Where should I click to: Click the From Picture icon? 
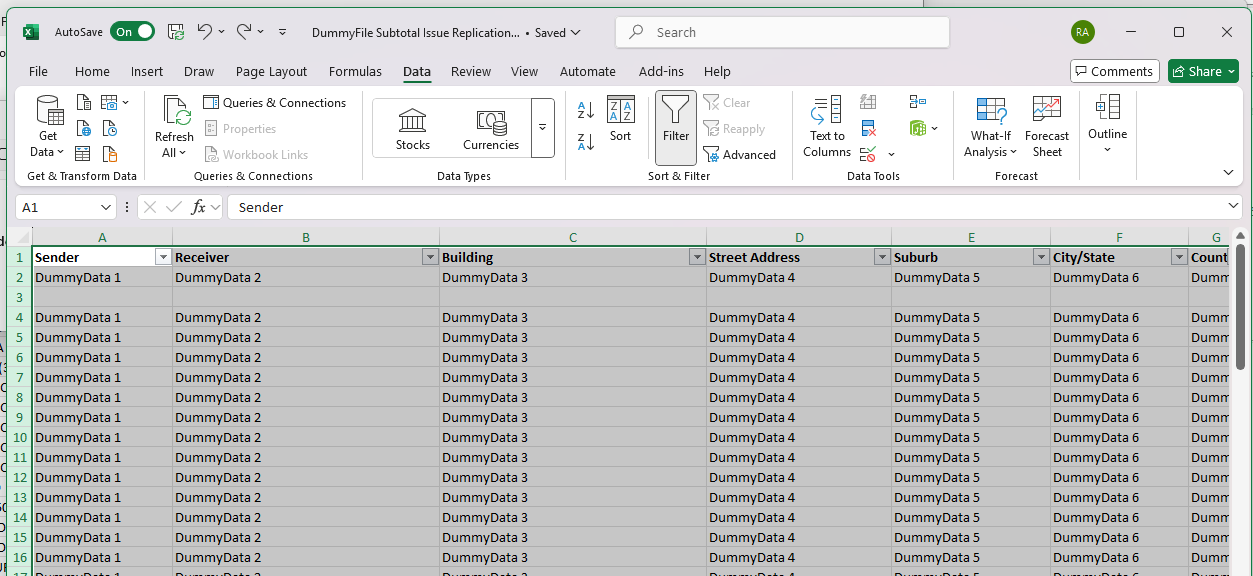(x=109, y=102)
